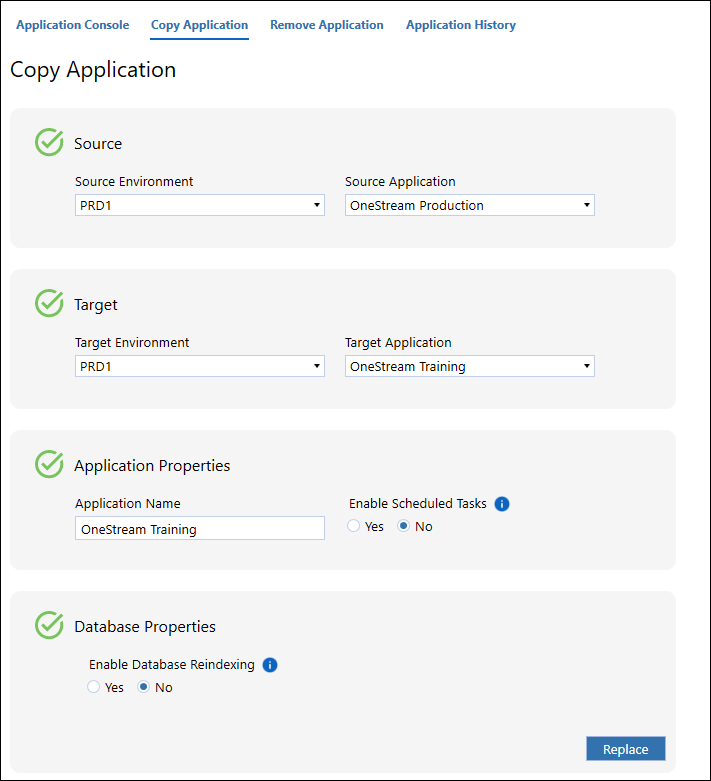Screen dimensions: 711x781
Task: Click the Application Properties checkmark icon
Action: 49,464
